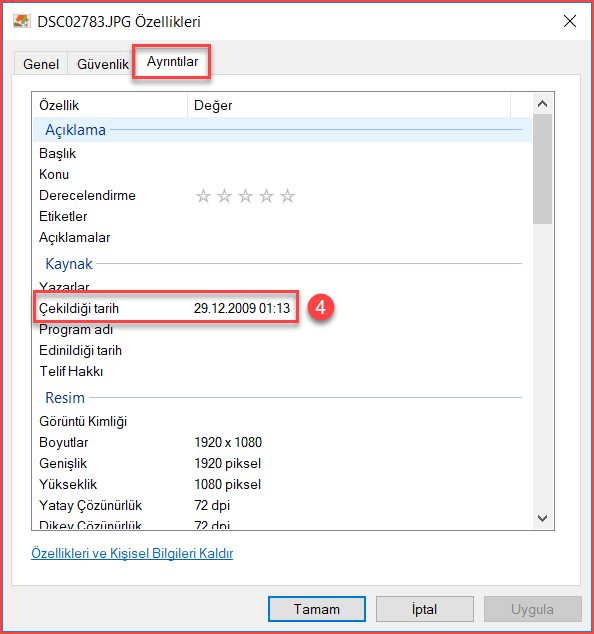Switch to the Genel tab

pyautogui.click(x=41, y=64)
